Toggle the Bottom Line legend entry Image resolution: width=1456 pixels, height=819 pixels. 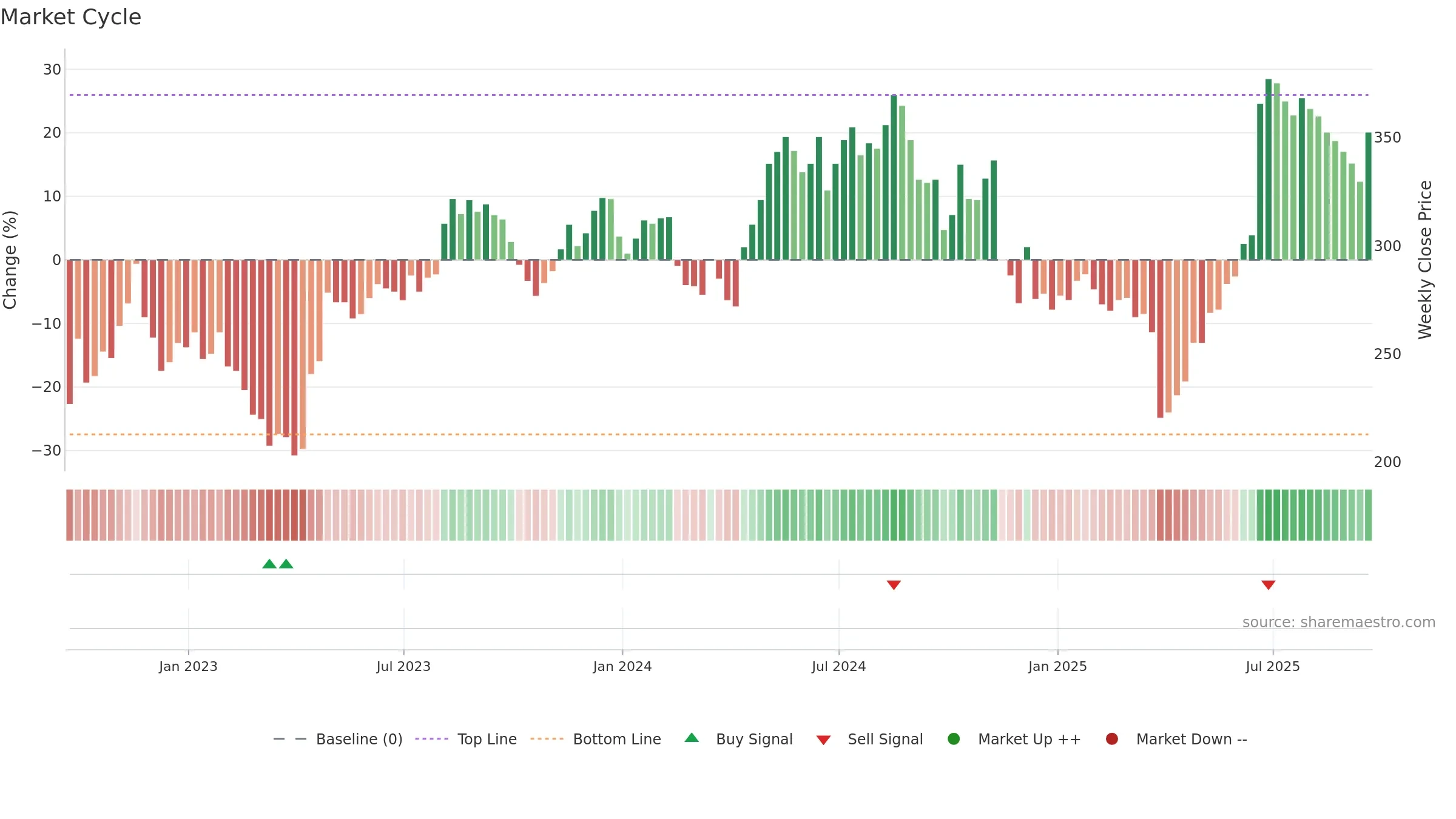pyautogui.click(x=617, y=739)
